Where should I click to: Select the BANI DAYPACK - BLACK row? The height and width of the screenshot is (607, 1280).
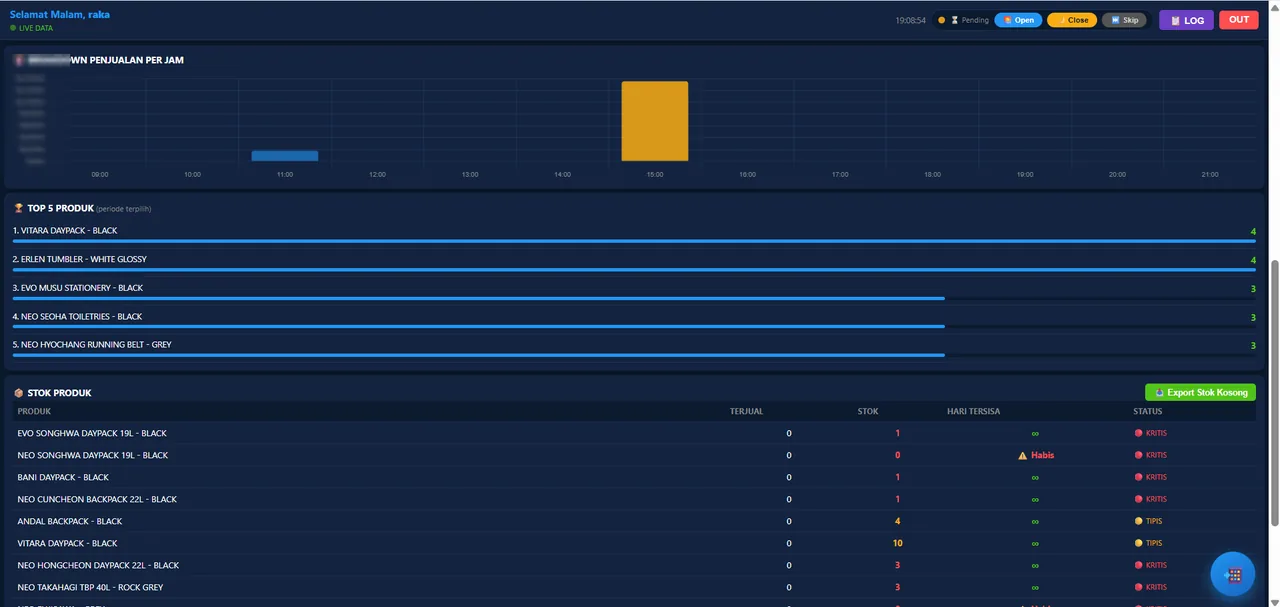point(634,477)
